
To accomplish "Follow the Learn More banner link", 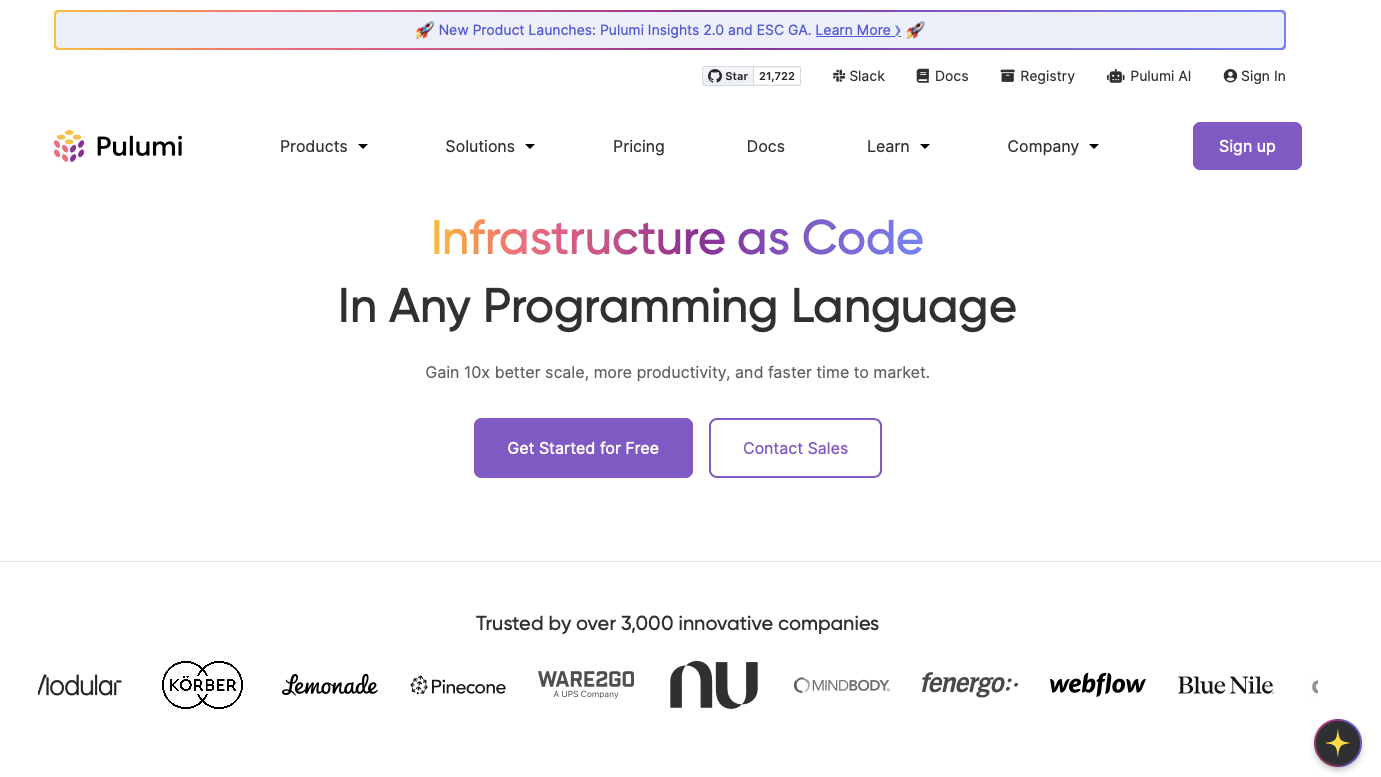I will (855, 30).
